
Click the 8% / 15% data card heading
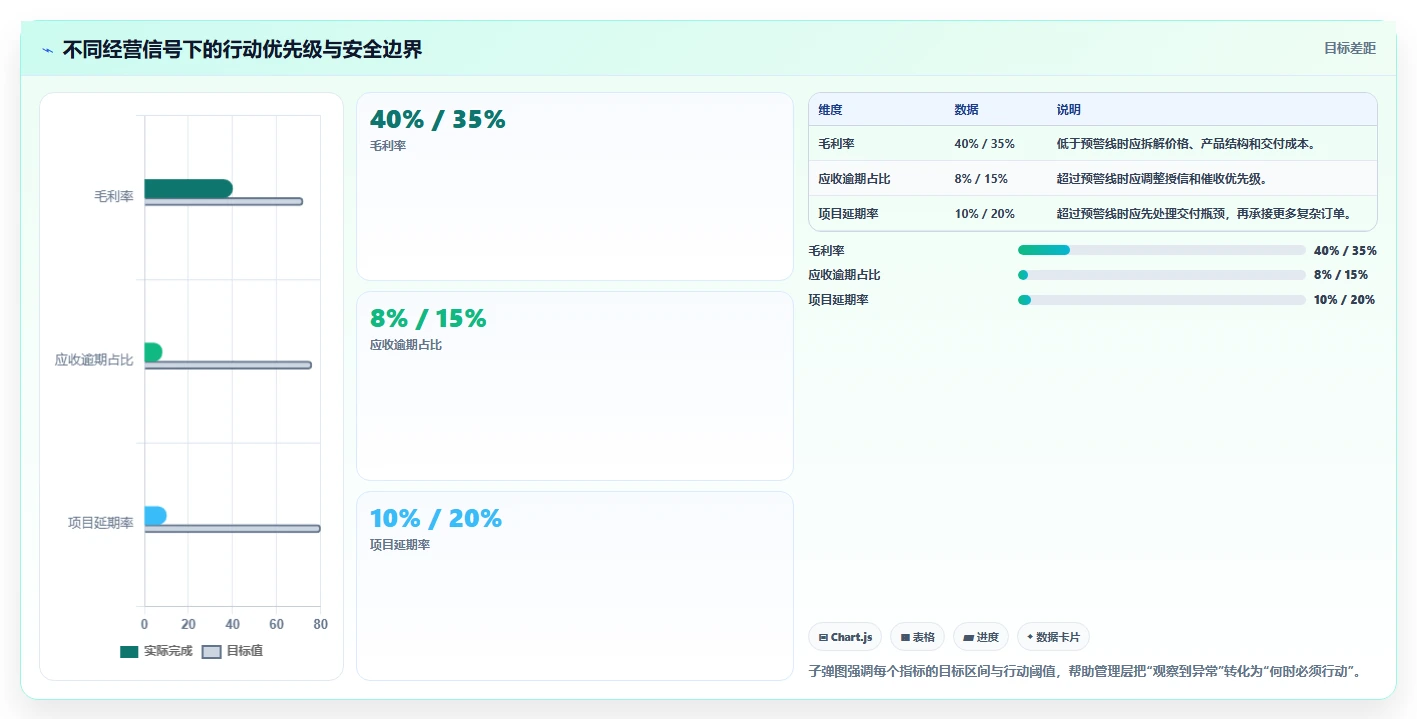pos(428,318)
